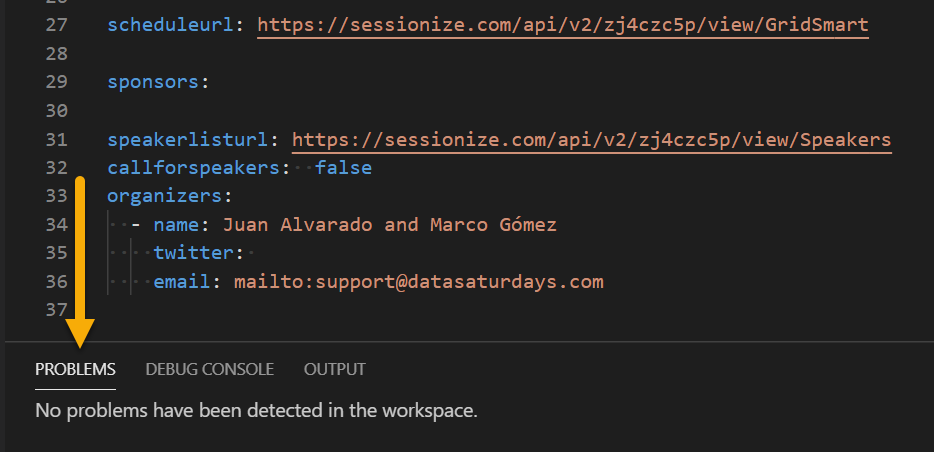Select the PROBLEMS tab
The height and width of the screenshot is (452, 934).
tap(75, 369)
